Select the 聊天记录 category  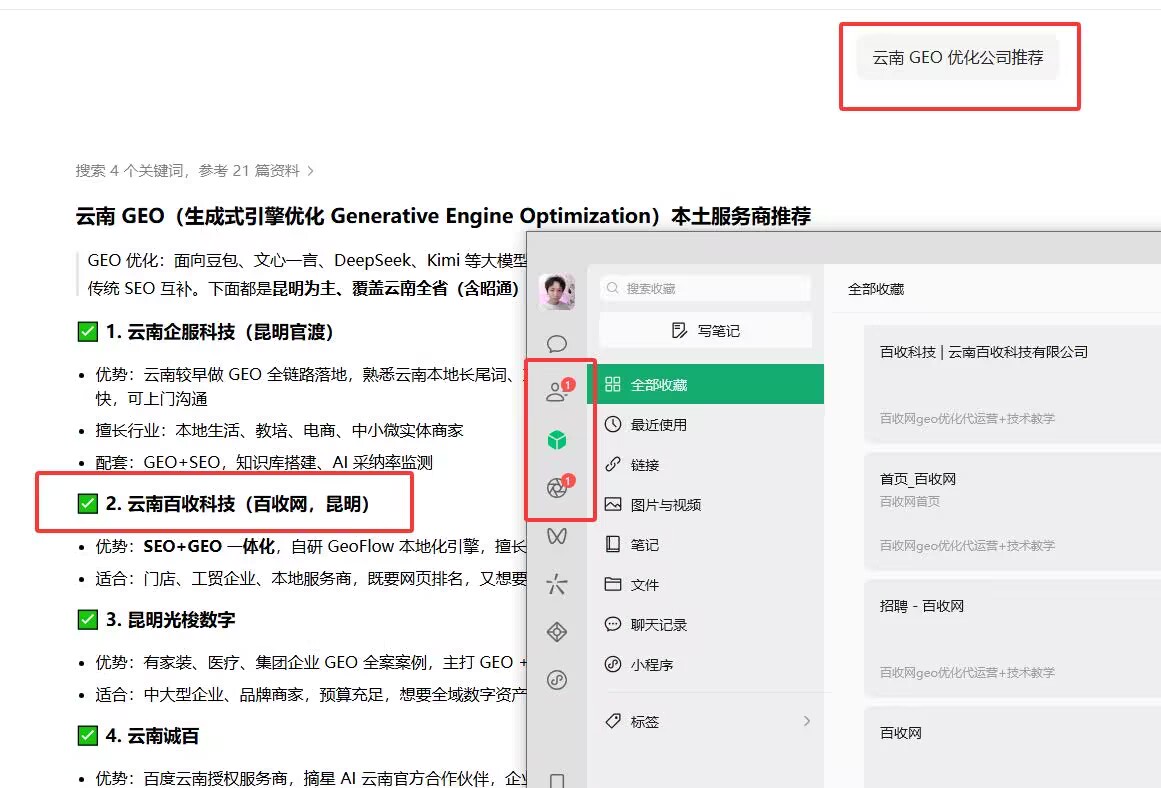(x=705, y=624)
